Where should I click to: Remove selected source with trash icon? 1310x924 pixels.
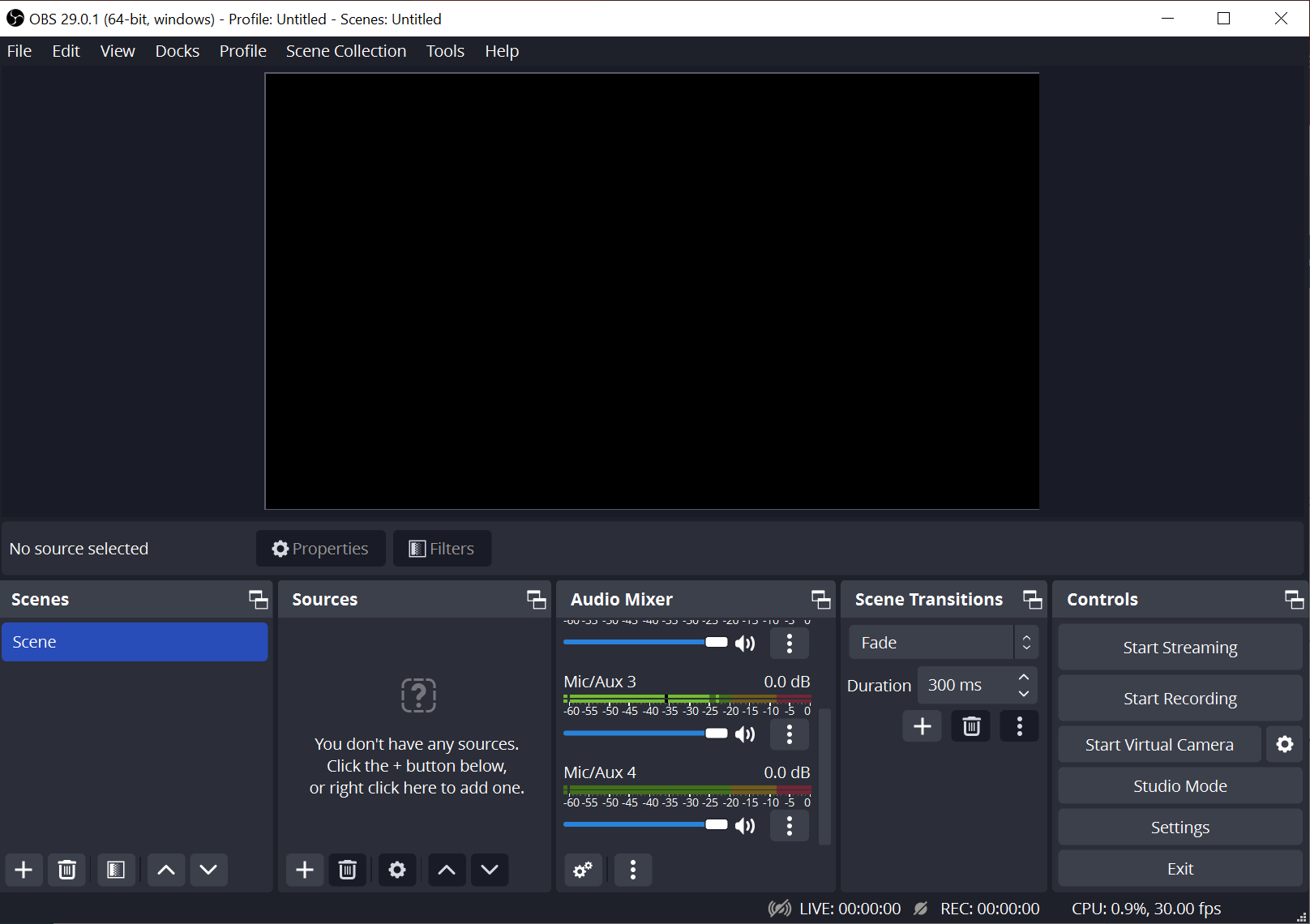tap(348, 870)
